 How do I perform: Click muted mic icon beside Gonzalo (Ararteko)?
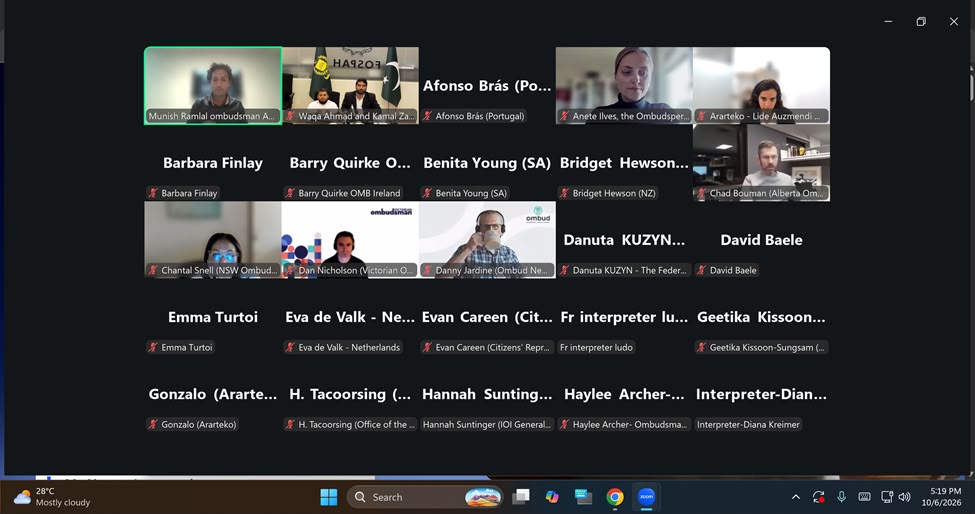point(153,425)
